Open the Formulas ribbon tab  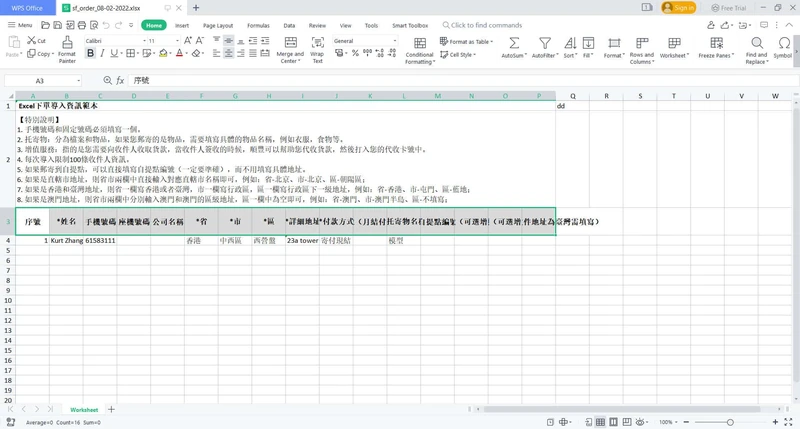tap(258, 26)
